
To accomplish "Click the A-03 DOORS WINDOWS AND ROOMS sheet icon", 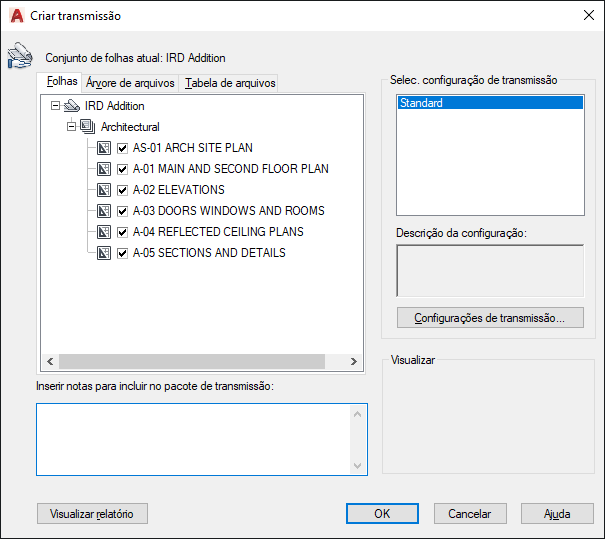I will click(104, 211).
